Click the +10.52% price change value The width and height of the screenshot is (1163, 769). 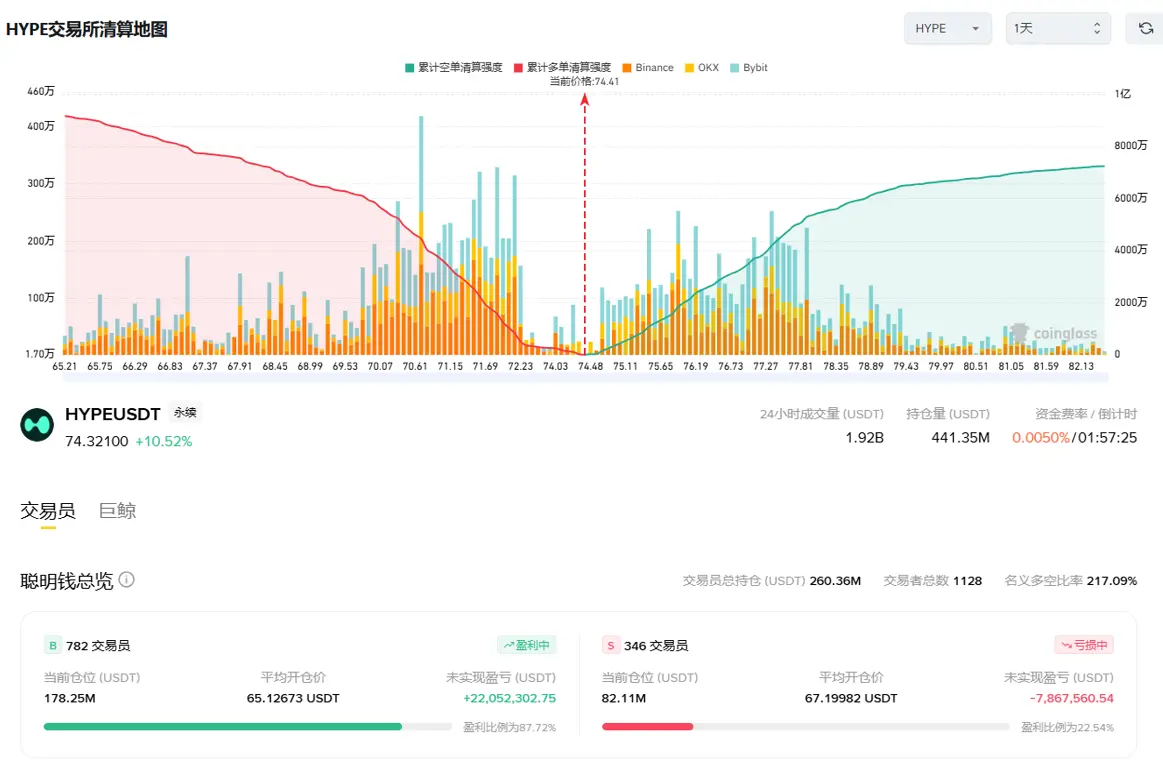(163, 441)
